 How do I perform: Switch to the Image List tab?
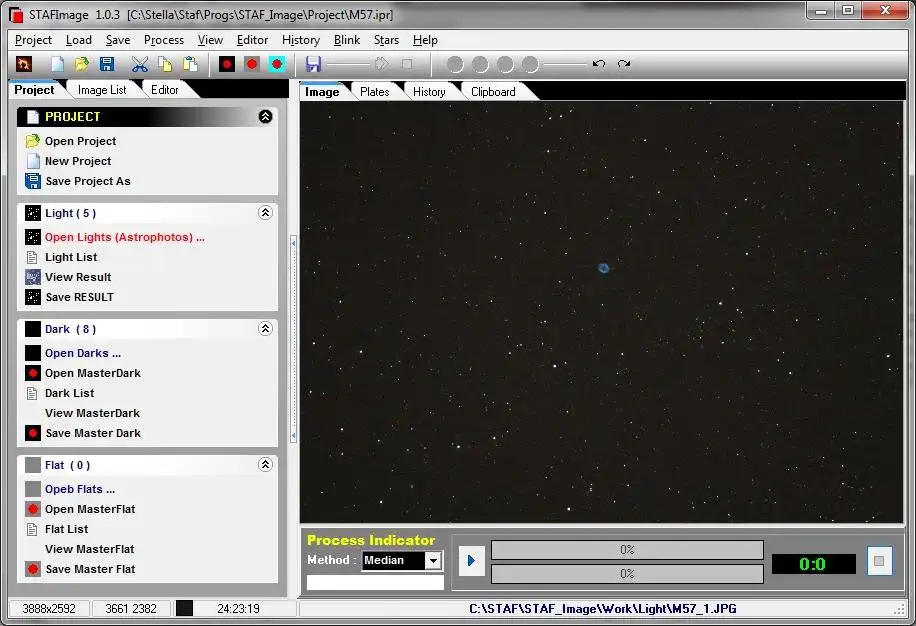(102, 90)
